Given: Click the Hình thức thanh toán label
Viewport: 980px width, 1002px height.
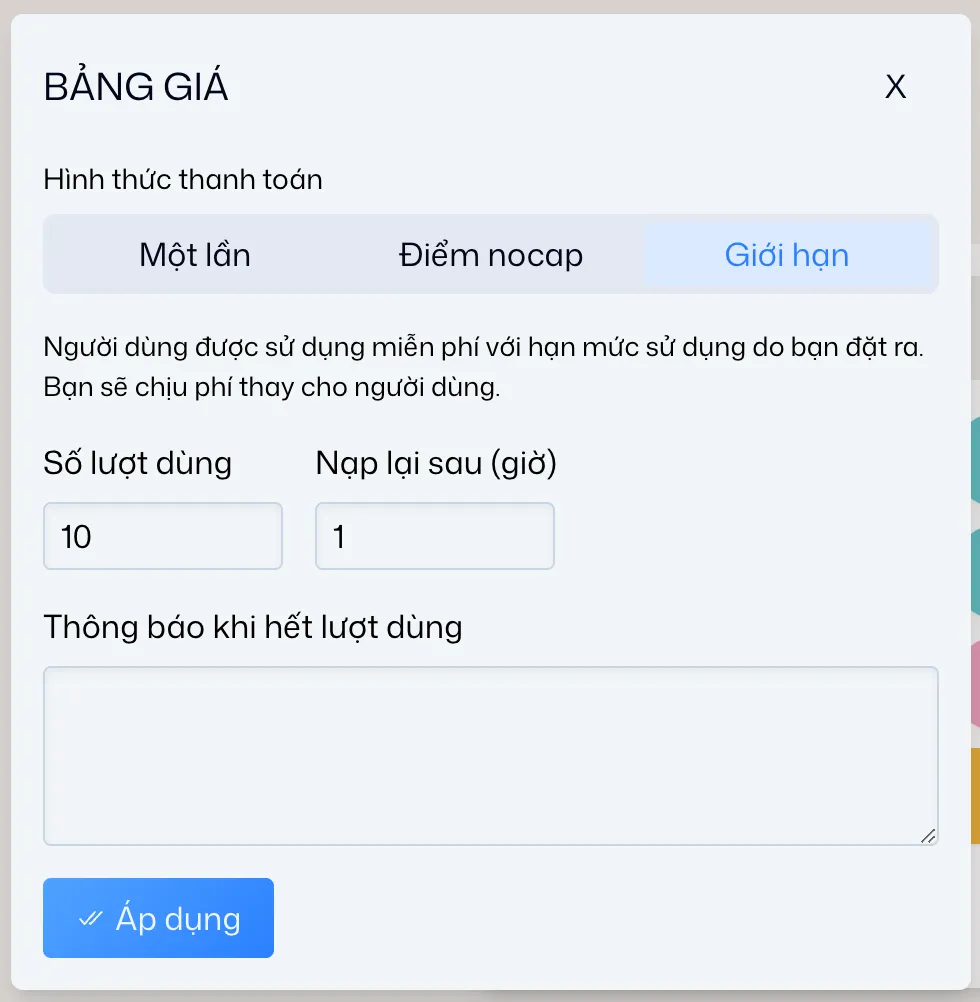Looking at the screenshot, I should tap(182, 180).
